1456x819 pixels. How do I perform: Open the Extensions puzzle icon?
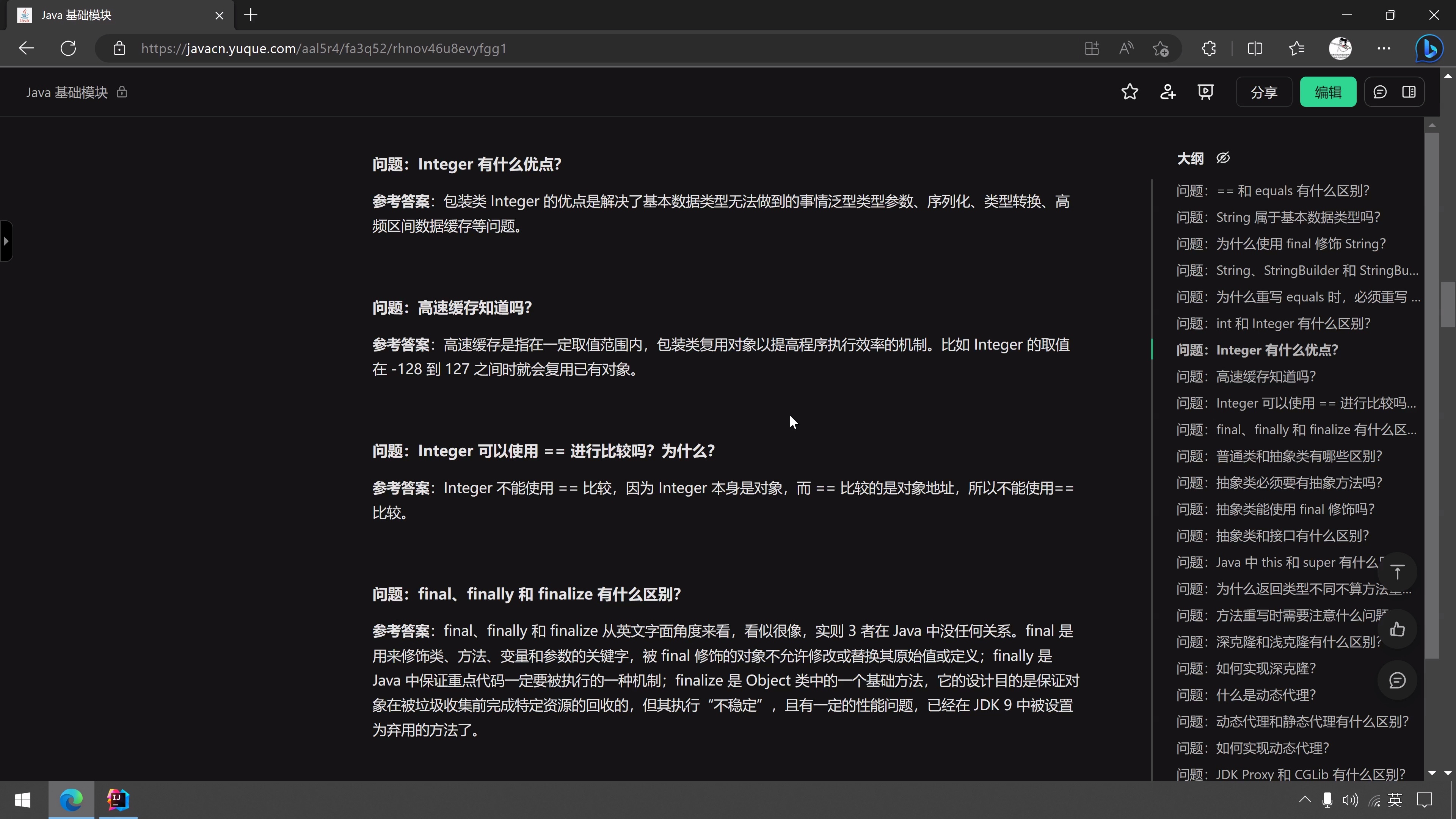[x=1209, y=48]
